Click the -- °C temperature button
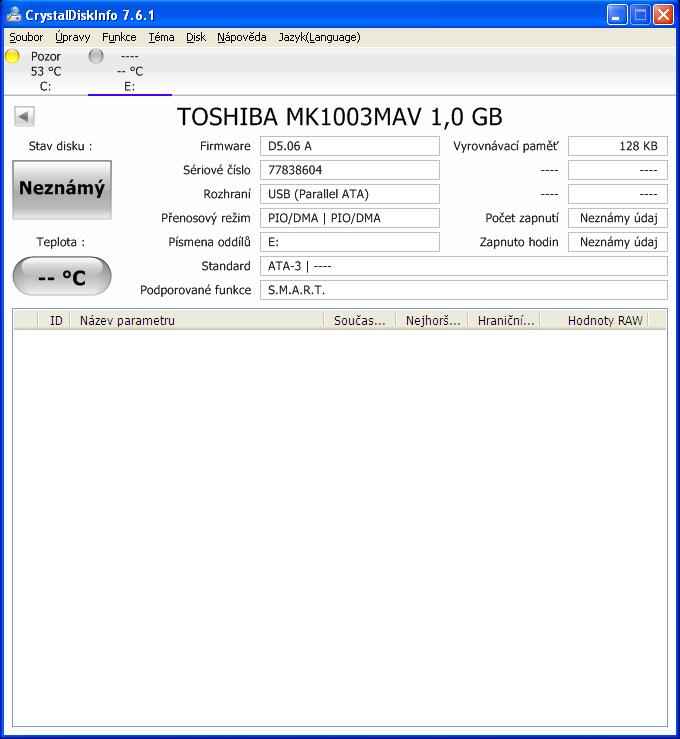Screen dimensions: 680x739 click(62, 277)
